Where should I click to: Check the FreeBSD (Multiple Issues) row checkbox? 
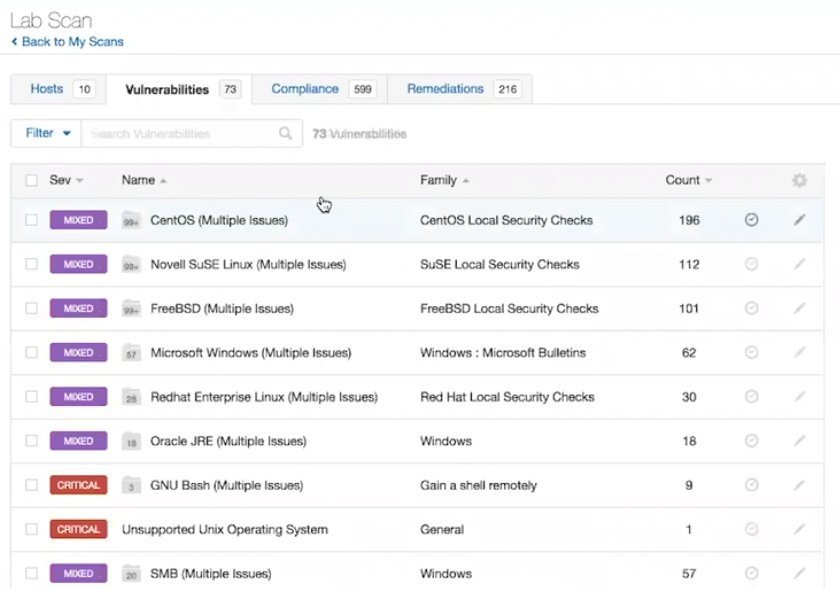point(32,308)
